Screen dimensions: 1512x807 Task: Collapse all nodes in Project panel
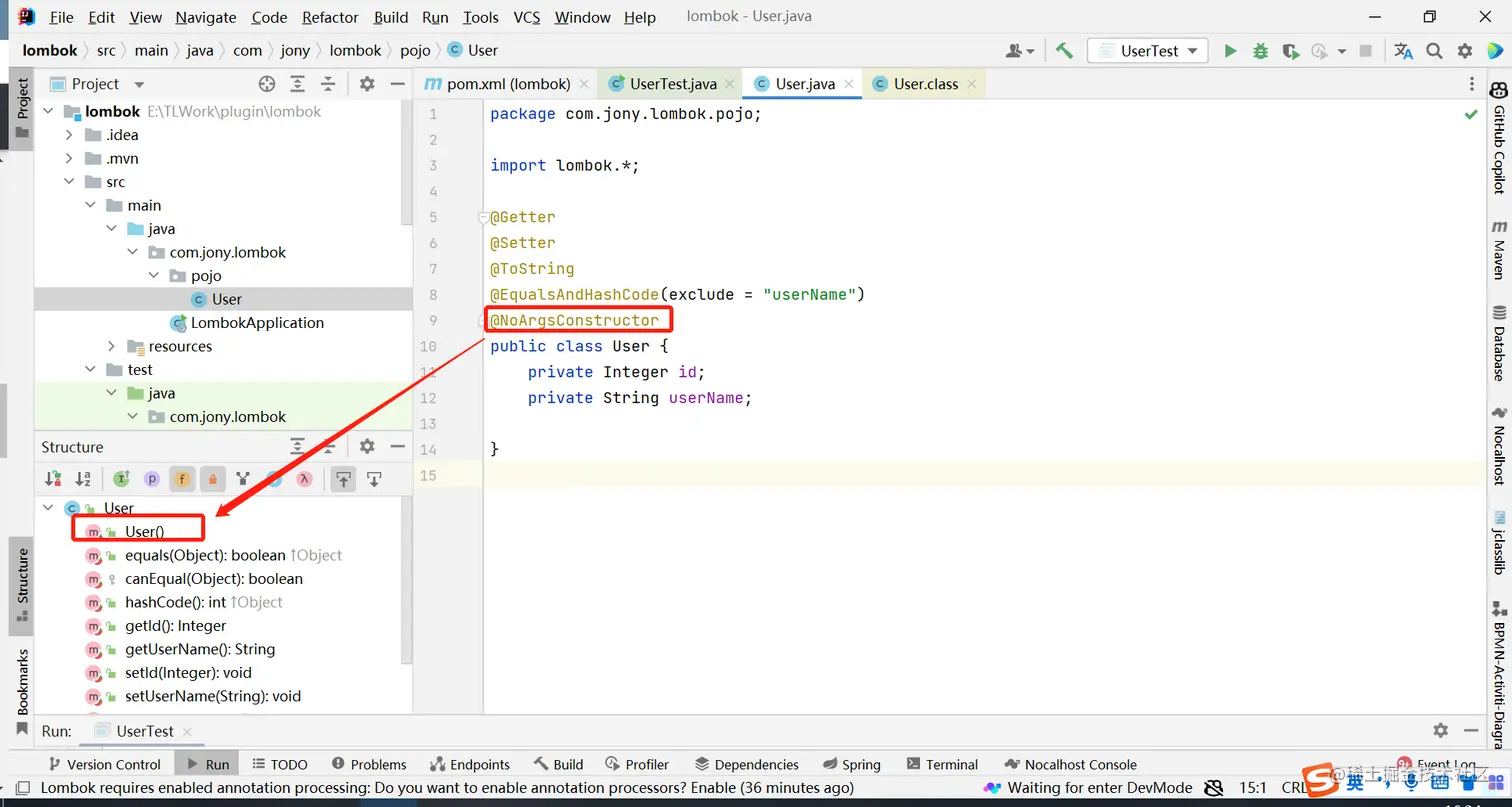(x=327, y=84)
